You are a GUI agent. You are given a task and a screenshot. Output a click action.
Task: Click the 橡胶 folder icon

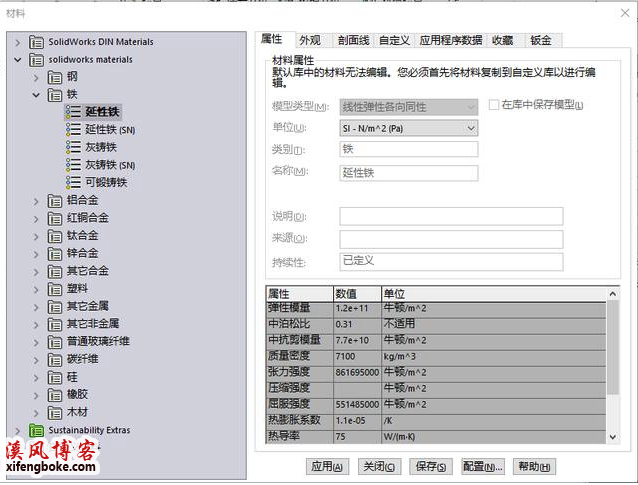(55, 395)
